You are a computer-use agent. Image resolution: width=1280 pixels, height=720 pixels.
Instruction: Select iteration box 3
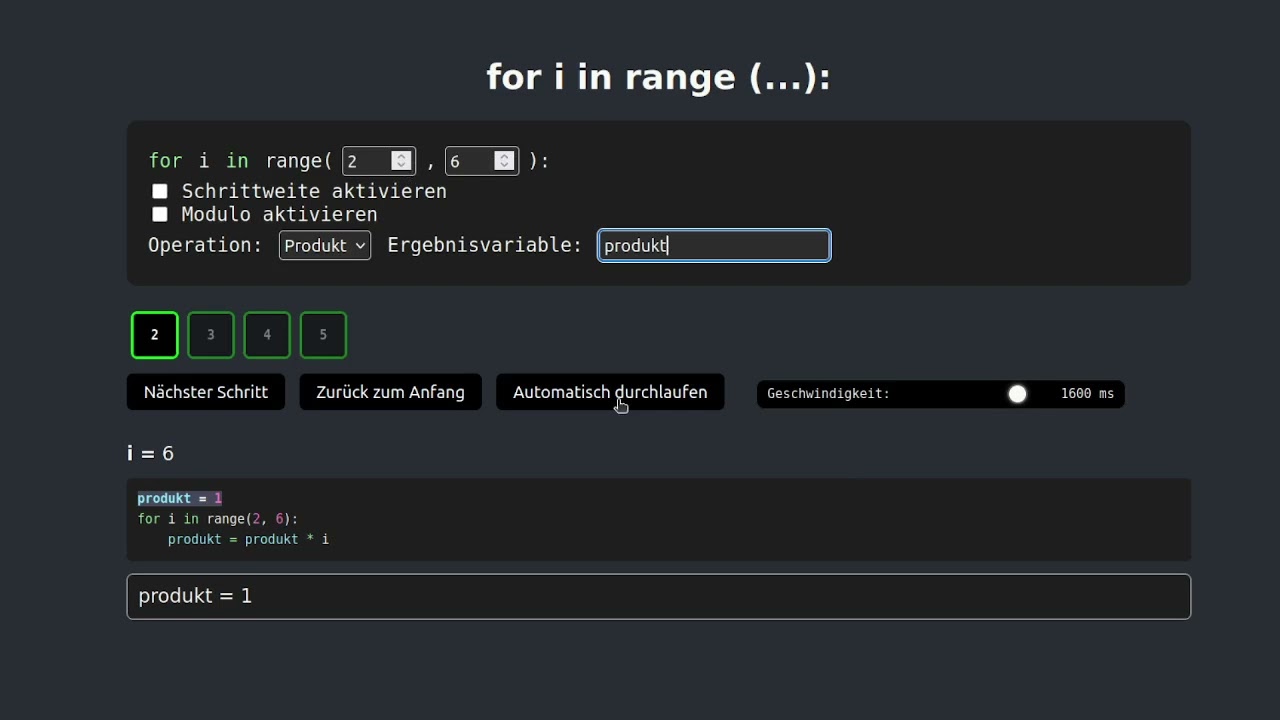211,335
